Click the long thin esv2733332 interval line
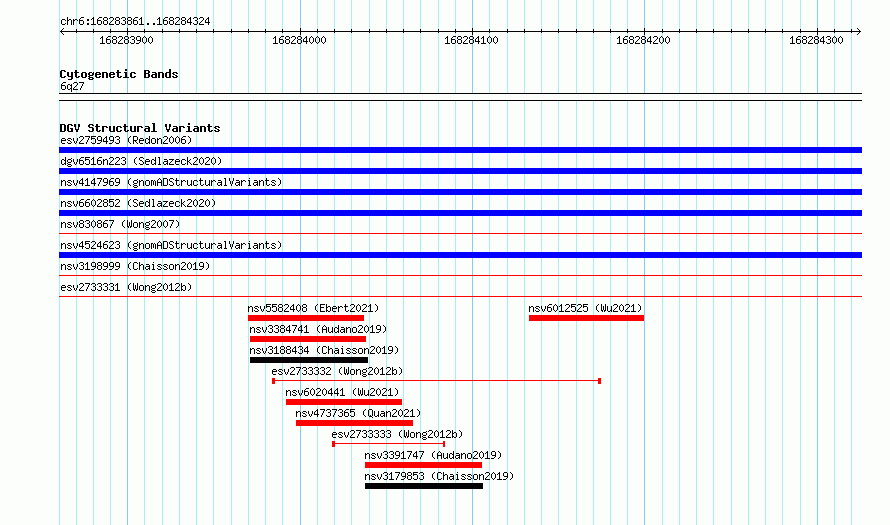Screen dimensions: 890x525 (x=436, y=381)
